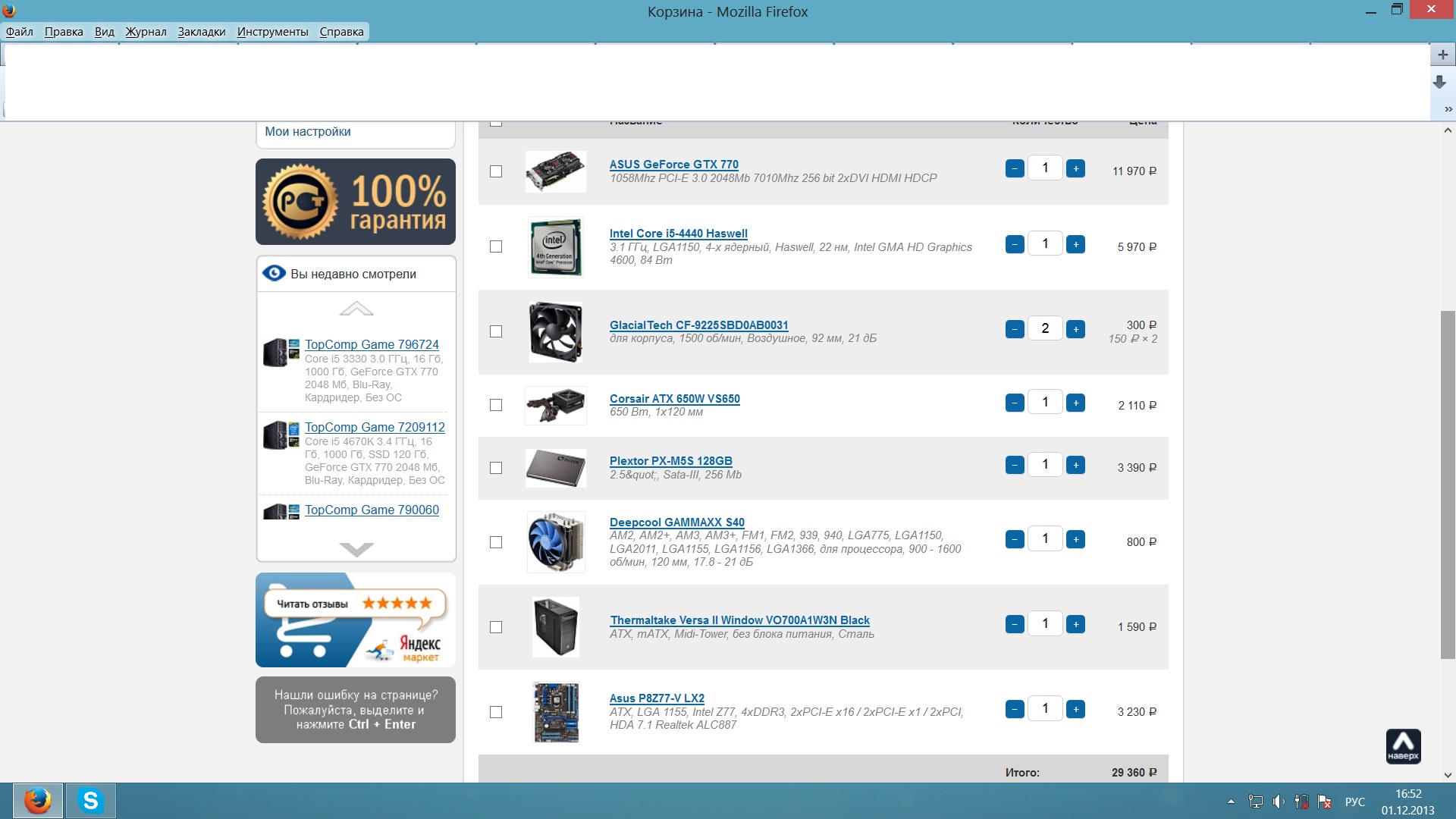This screenshot has height=819, width=1456.
Task: Click the Deepcool cooler thumbnail image
Action: (x=555, y=541)
